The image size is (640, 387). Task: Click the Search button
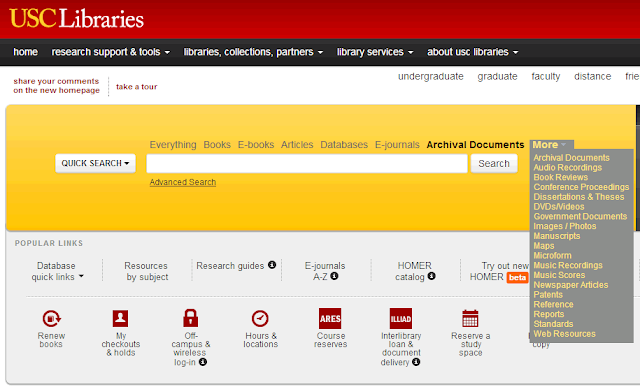pyautogui.click(x=494, y=163)
